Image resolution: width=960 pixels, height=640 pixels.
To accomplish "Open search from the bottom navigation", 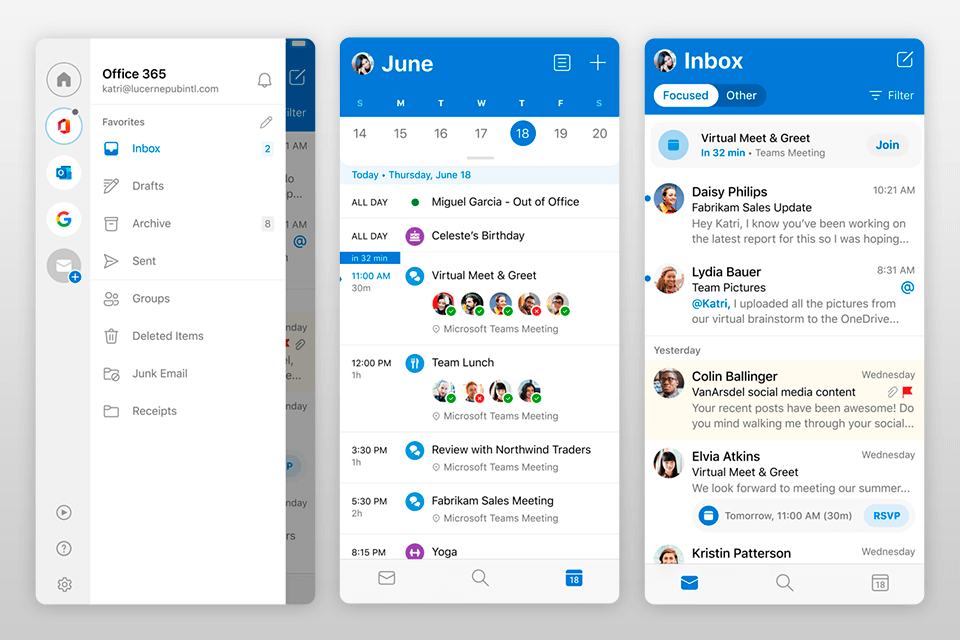I will [x=784, y=583].
